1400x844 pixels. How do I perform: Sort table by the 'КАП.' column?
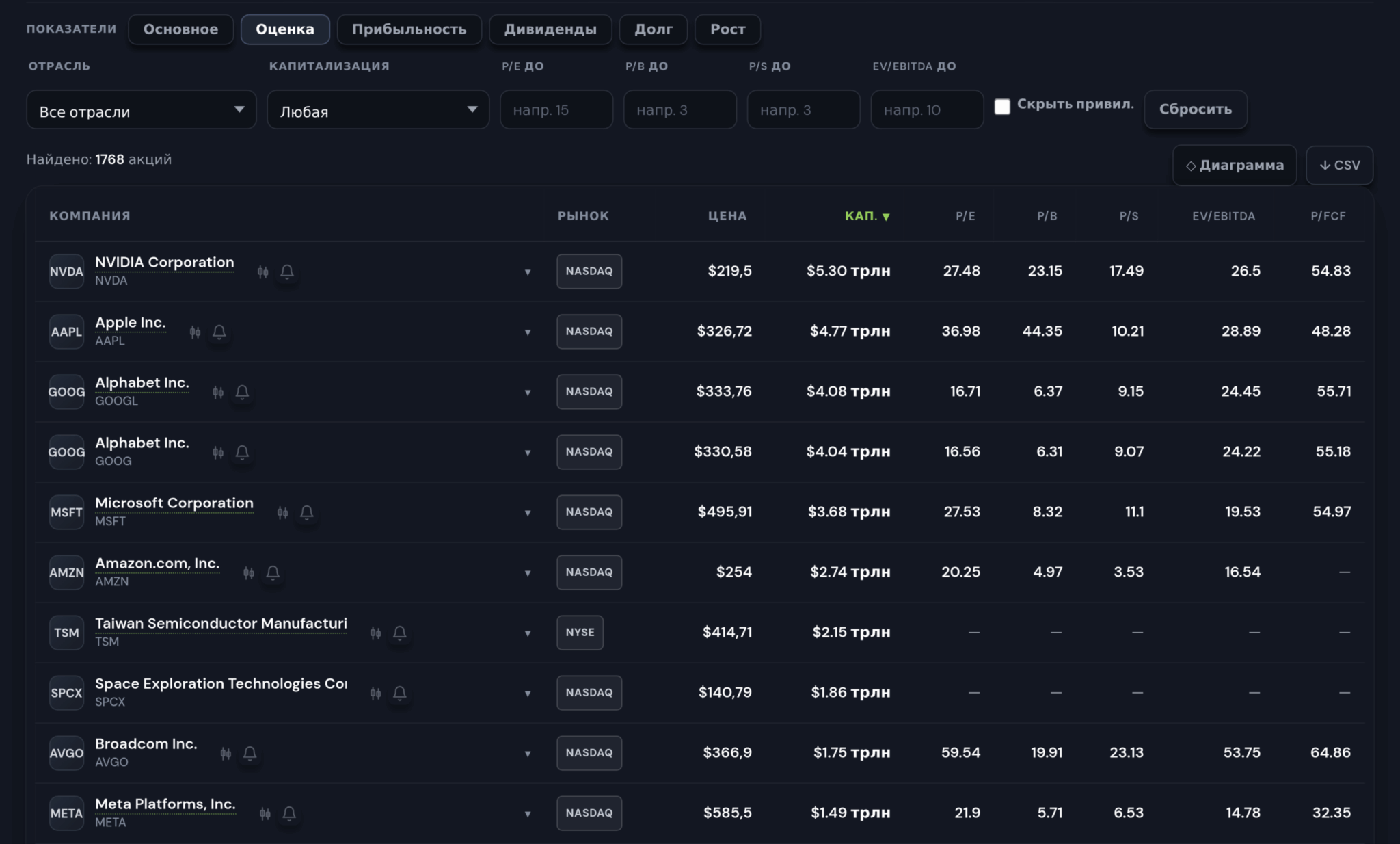click(867, 216)
